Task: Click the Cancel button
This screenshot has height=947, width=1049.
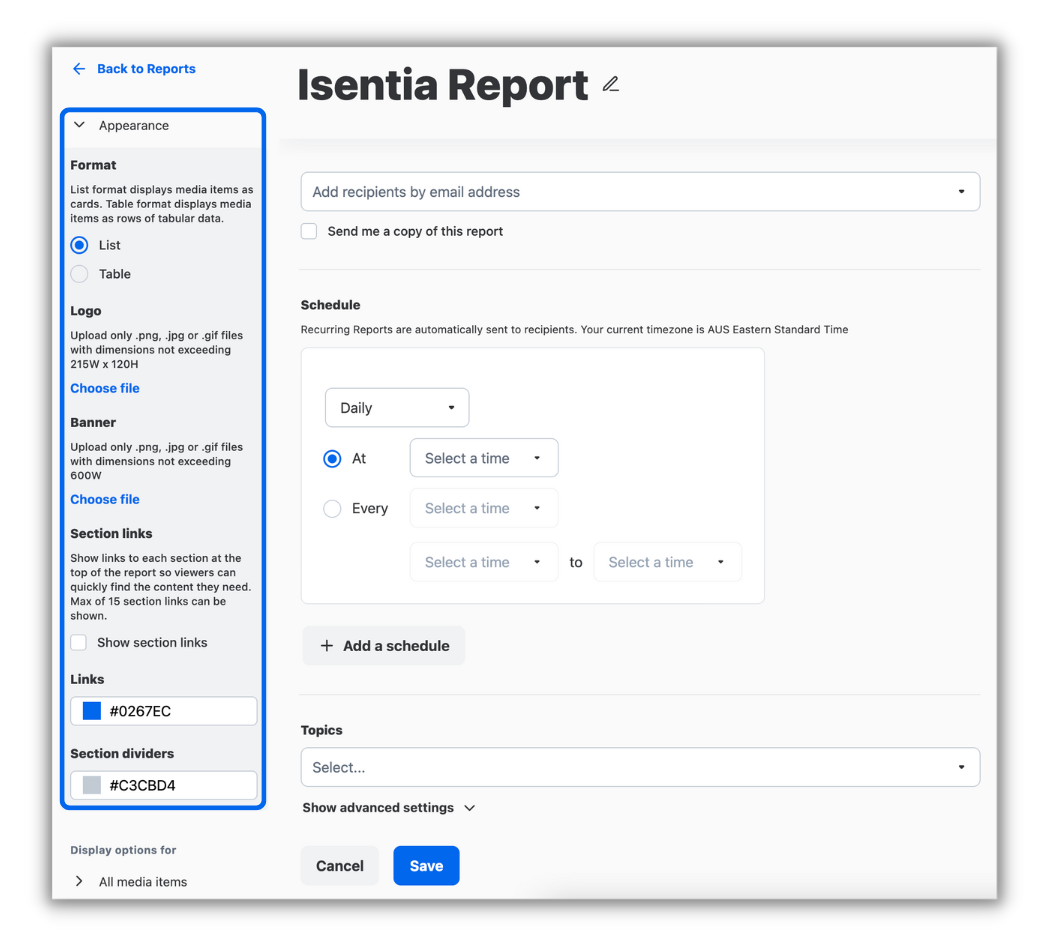Action: 340,865
